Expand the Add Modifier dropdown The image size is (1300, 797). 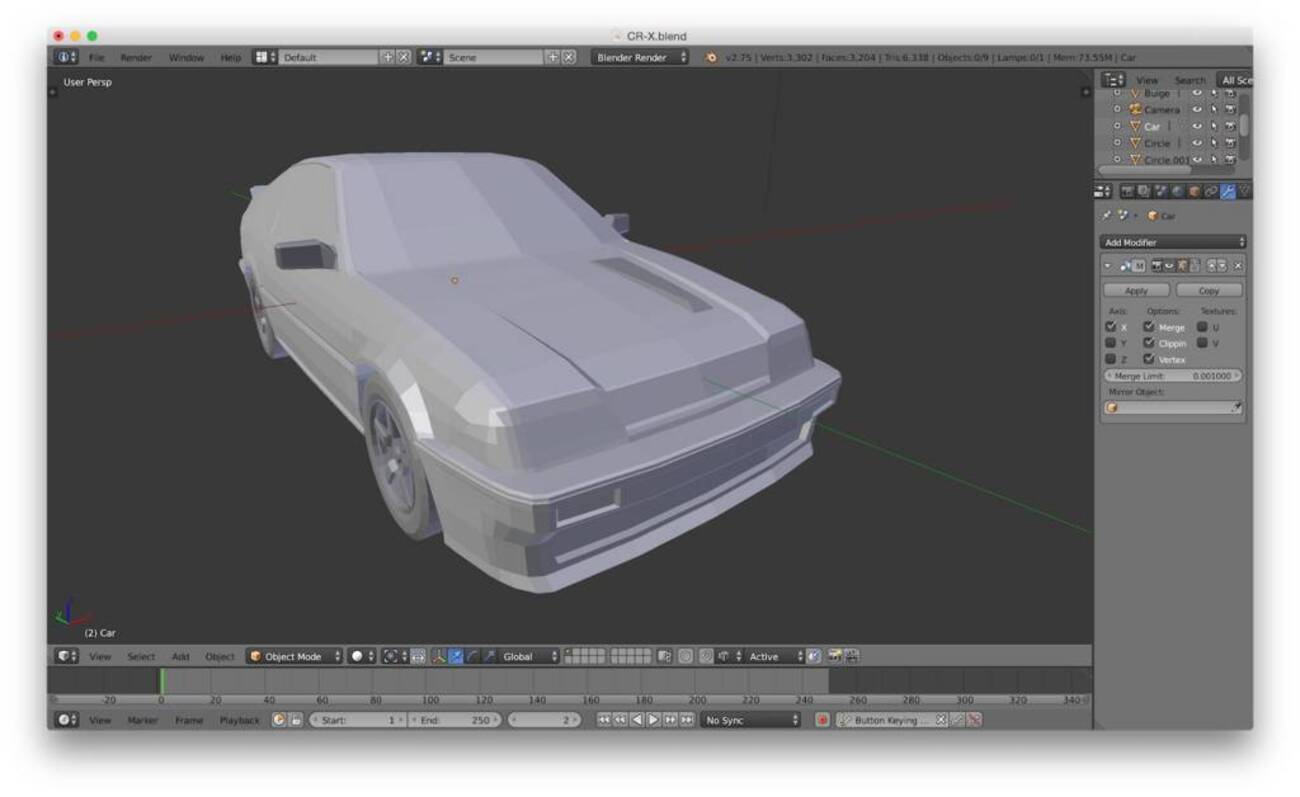pyautogui.click(x=1173, y=242)
